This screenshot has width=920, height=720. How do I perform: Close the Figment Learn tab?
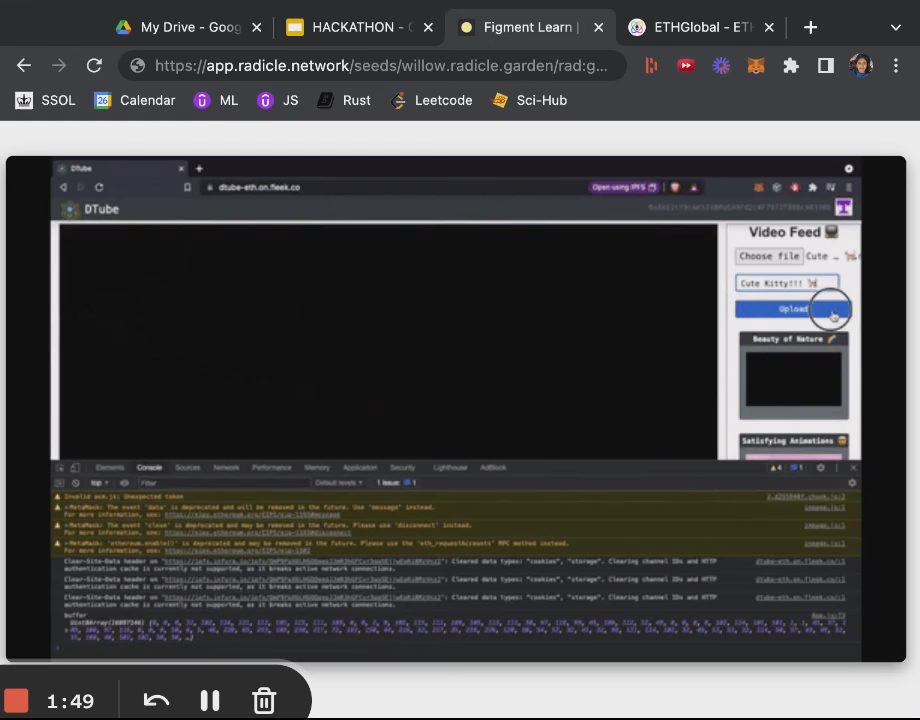click(x=598, y=28)
